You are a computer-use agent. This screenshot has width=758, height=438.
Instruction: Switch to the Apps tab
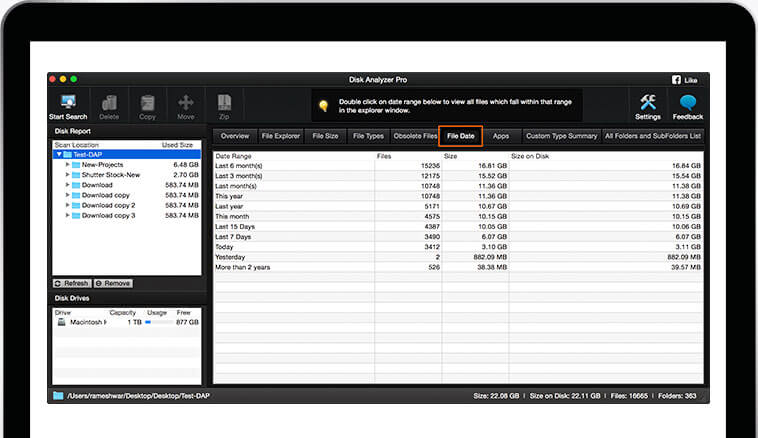coord(501,136)
